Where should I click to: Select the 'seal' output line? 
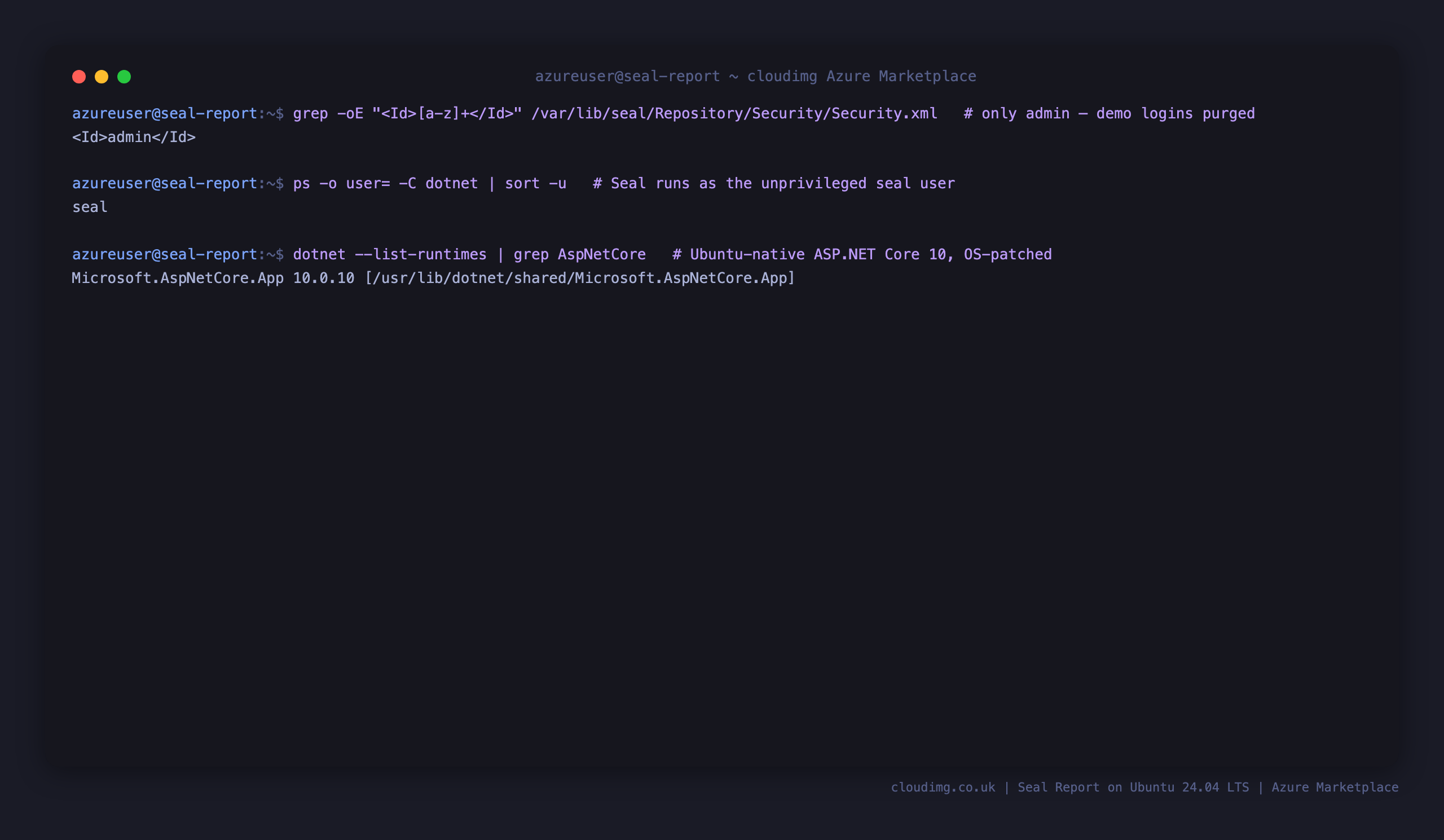point(90,207)
